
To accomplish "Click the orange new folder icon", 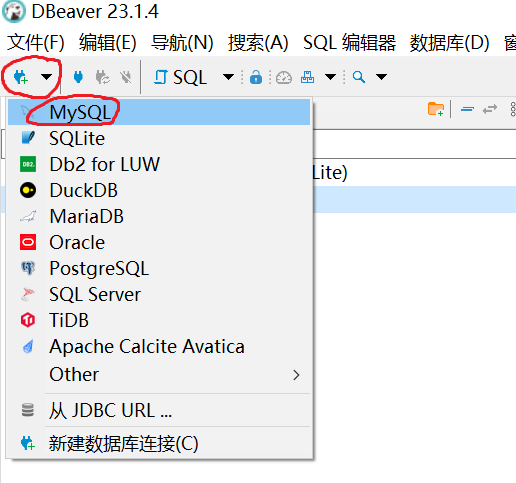I will (x=436, y=109).
